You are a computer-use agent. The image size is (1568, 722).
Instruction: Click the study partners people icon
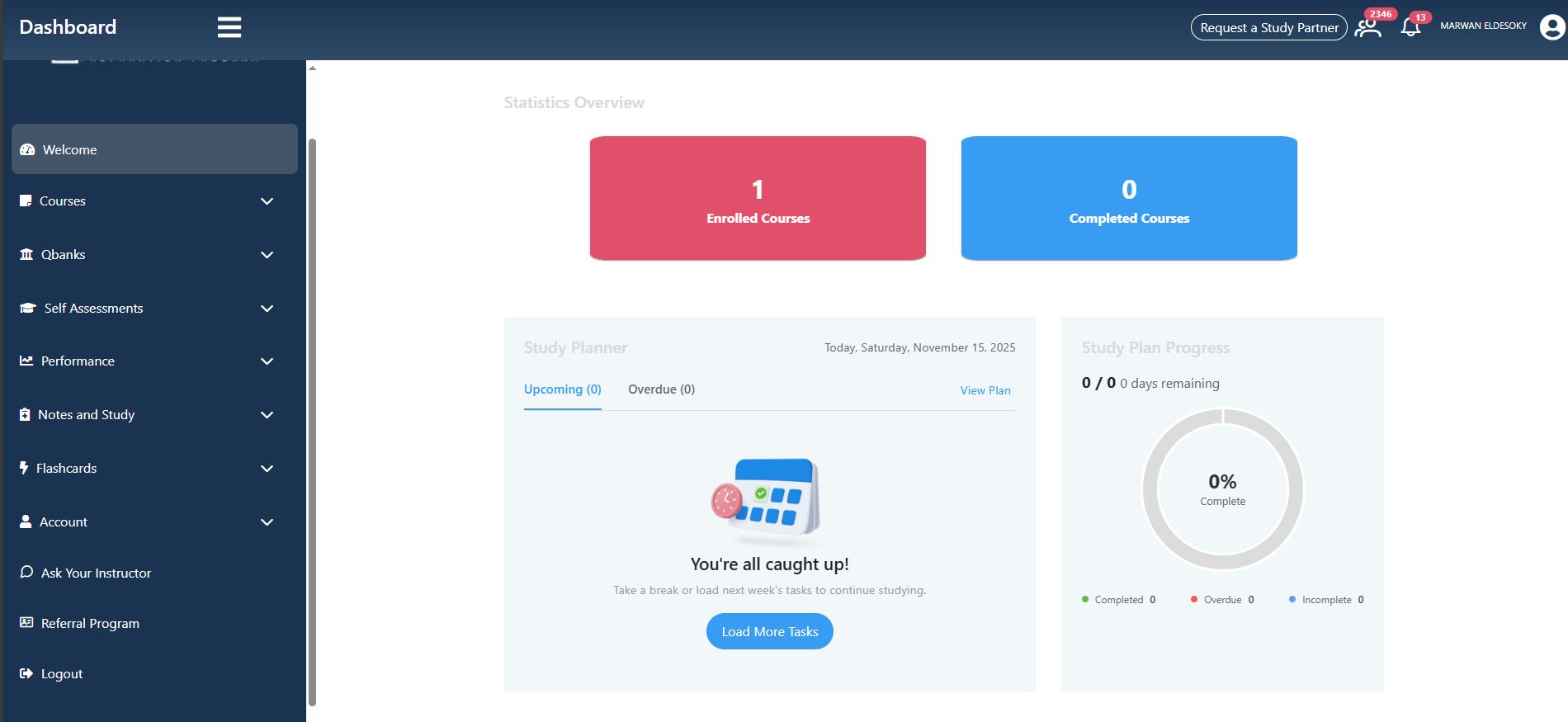pyautogui.click(x=1367, y=28)
